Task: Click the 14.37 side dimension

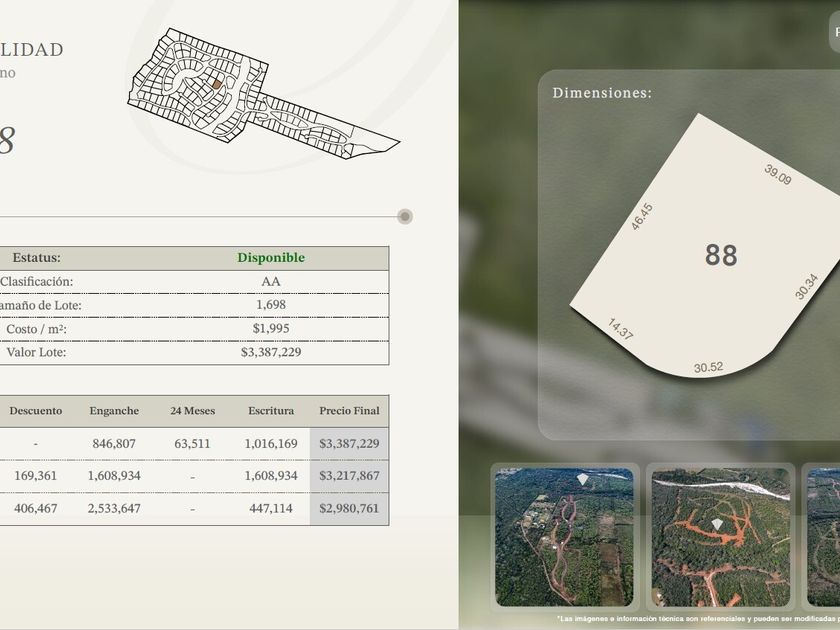Action: coord(620,329)
